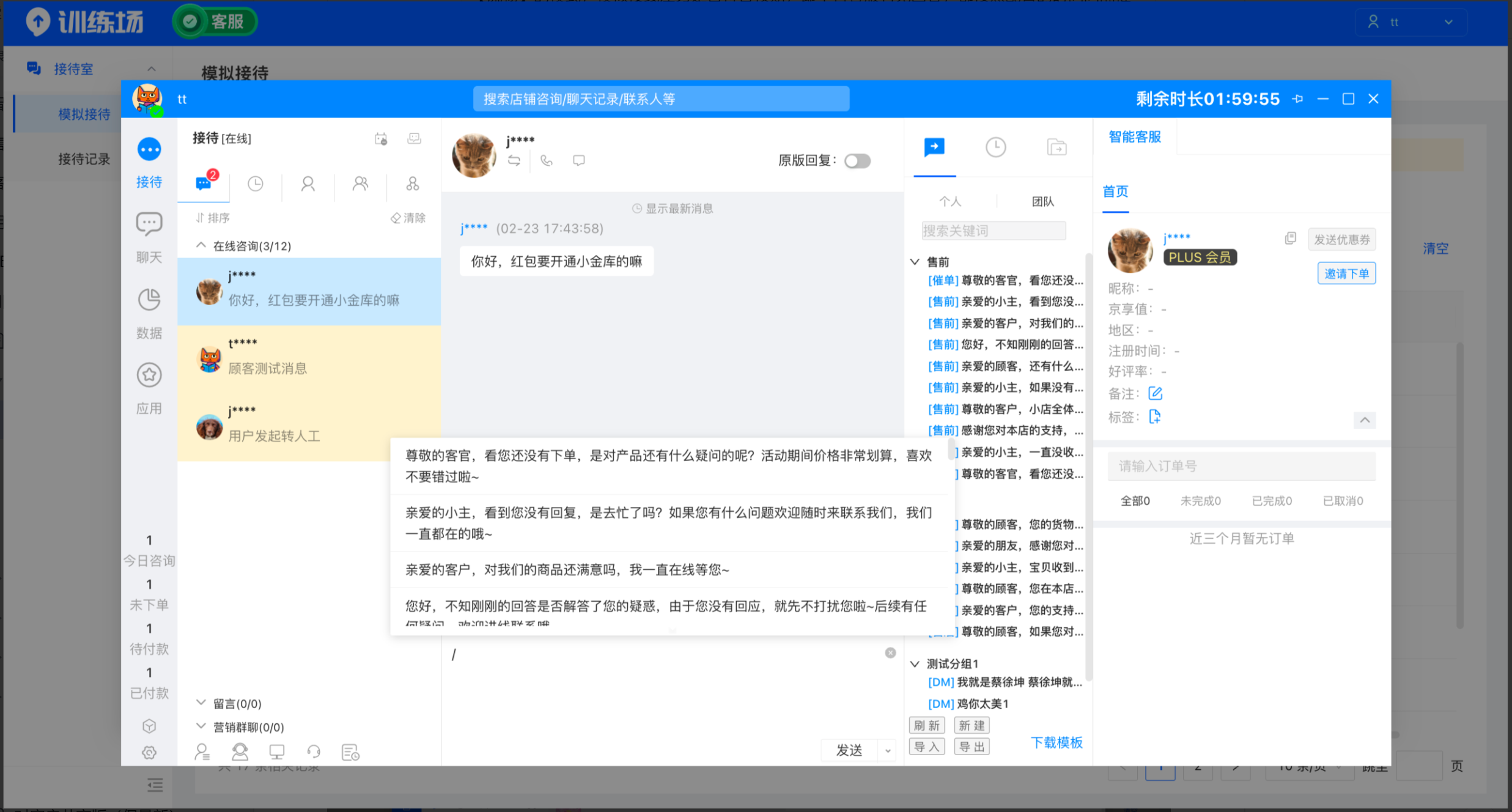The width and height of the screenshot is (1512, 812).
Task: Expand the 营销群聊(0/0) section
Action: (201, 726)
